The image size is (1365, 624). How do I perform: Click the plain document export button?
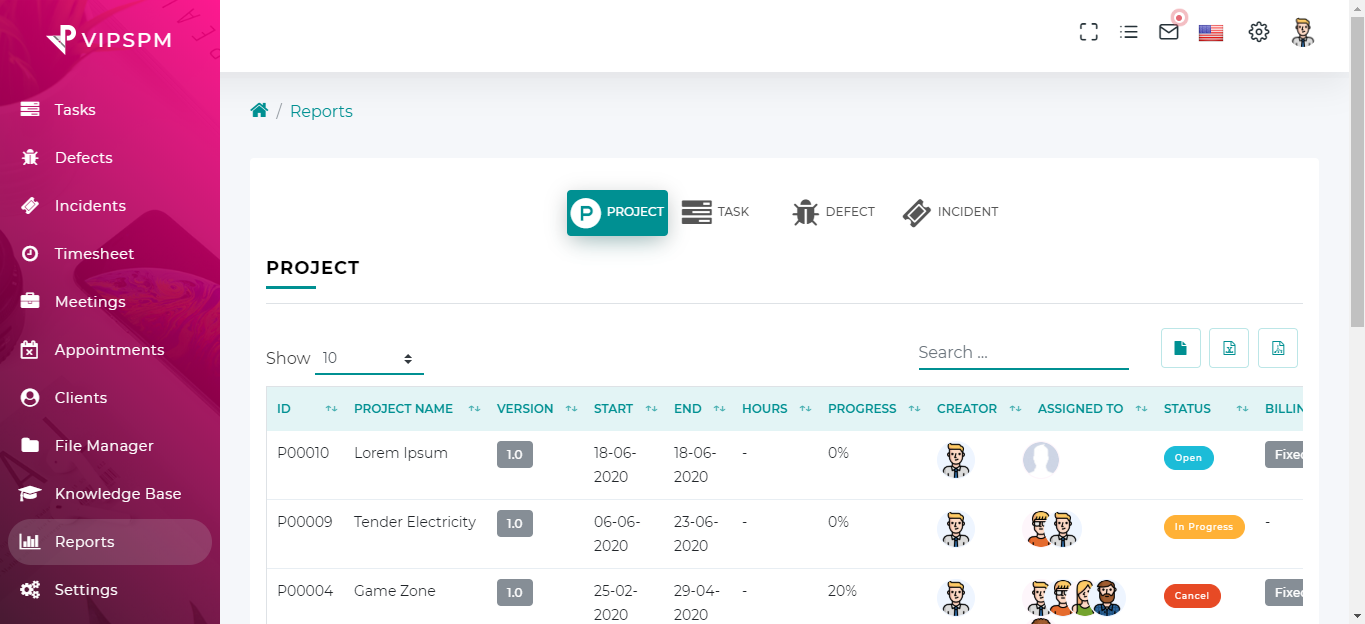(1181, 348)
